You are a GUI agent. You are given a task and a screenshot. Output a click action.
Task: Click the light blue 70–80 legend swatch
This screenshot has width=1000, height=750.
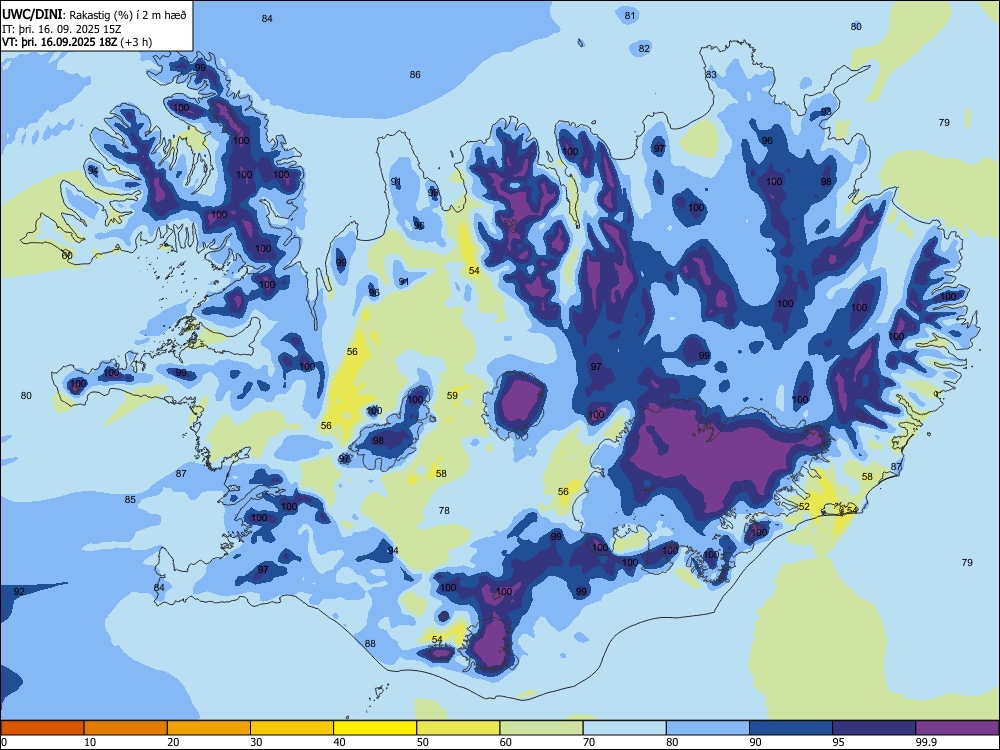click(625, 728)
